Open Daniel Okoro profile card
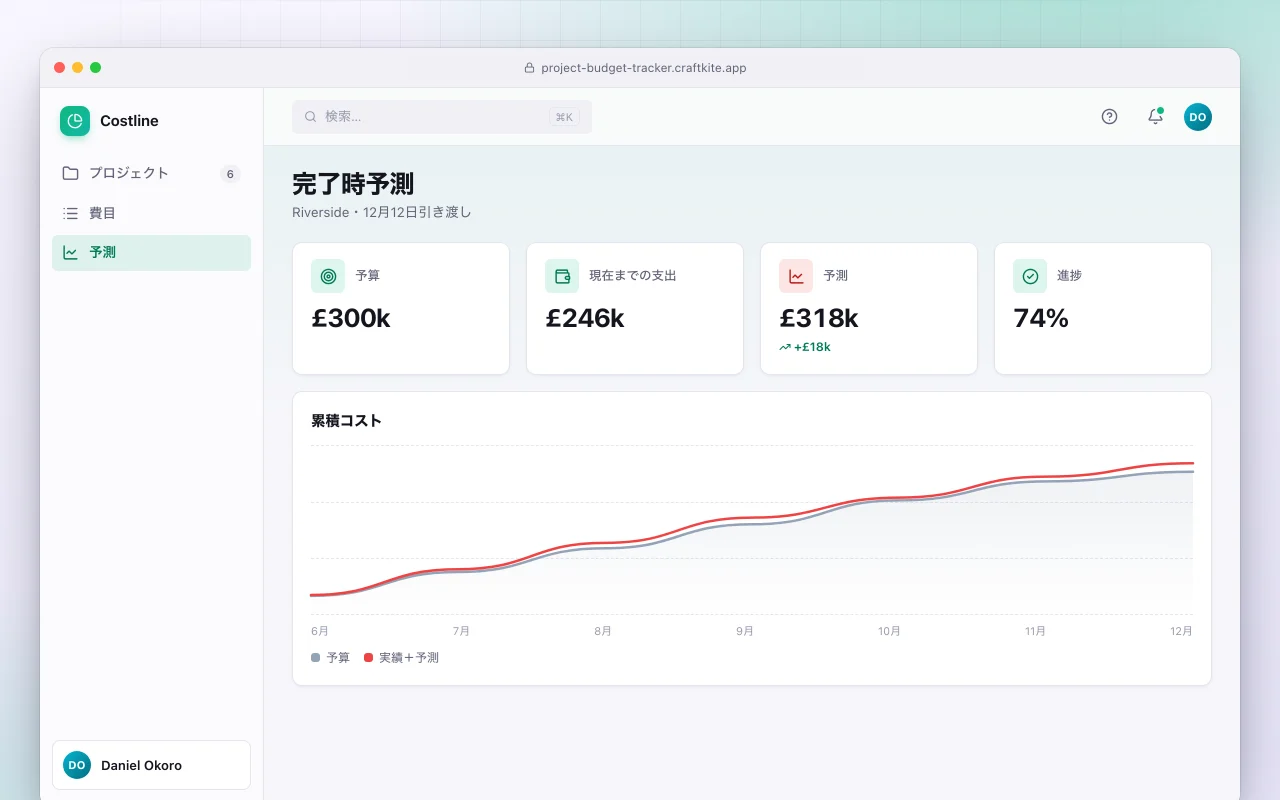1280x800 pixels. click(x=151, y=765)
